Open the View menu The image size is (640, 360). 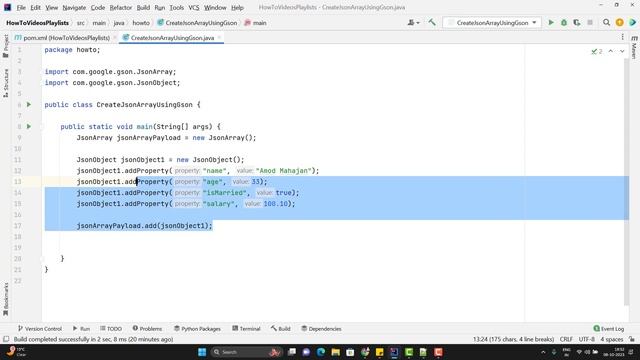click(x=51, y=7)
